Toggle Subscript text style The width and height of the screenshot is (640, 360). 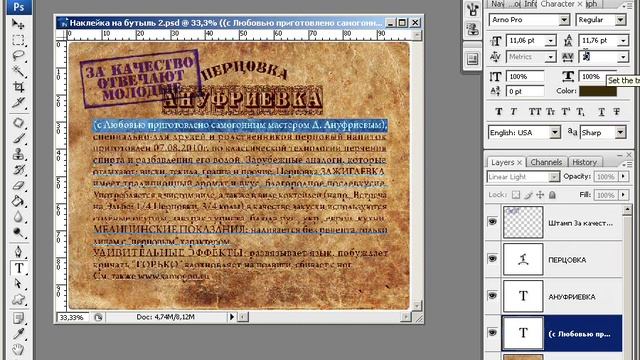tap(580, 111)
